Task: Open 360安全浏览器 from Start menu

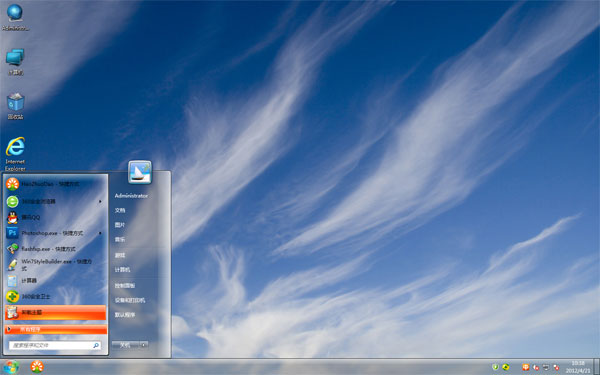Action: click(55, 201)
